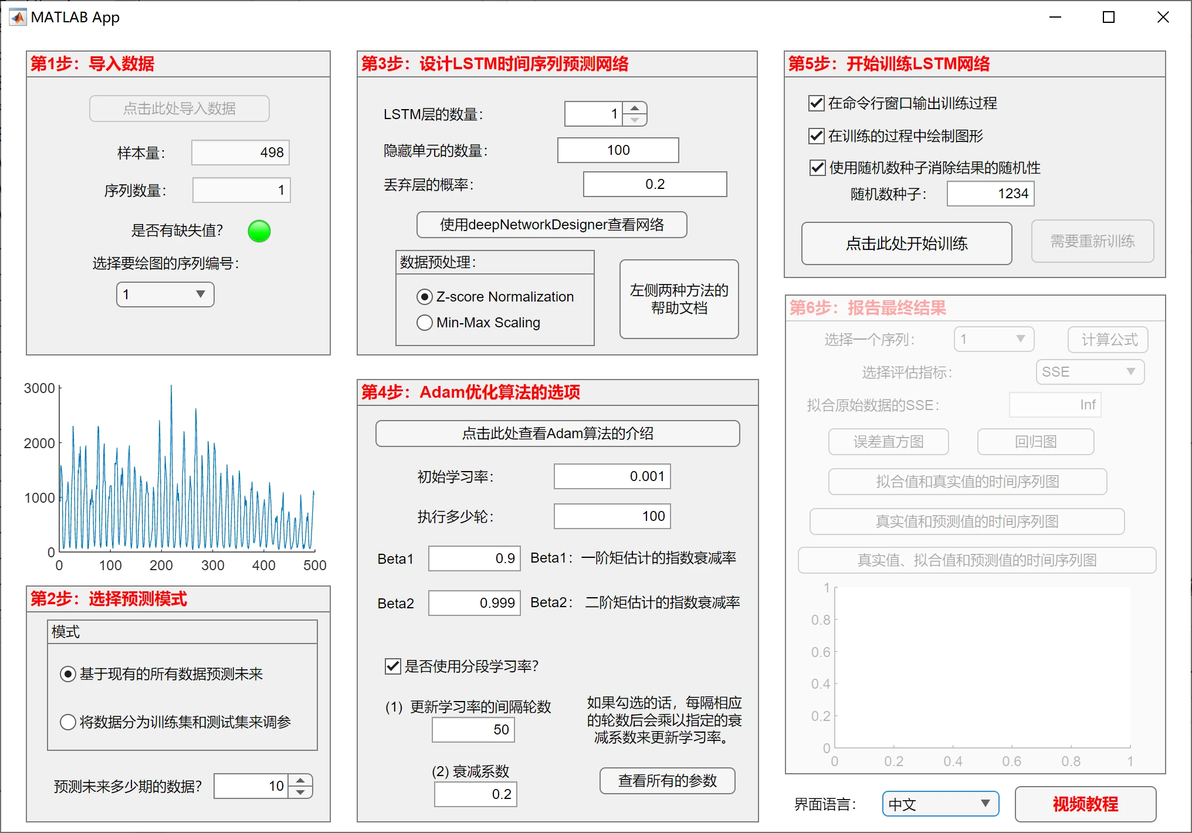Click 拟合值和真实值的时间序列图 button
This screenshot has width=1192, height=833.
tap(967, 481)
